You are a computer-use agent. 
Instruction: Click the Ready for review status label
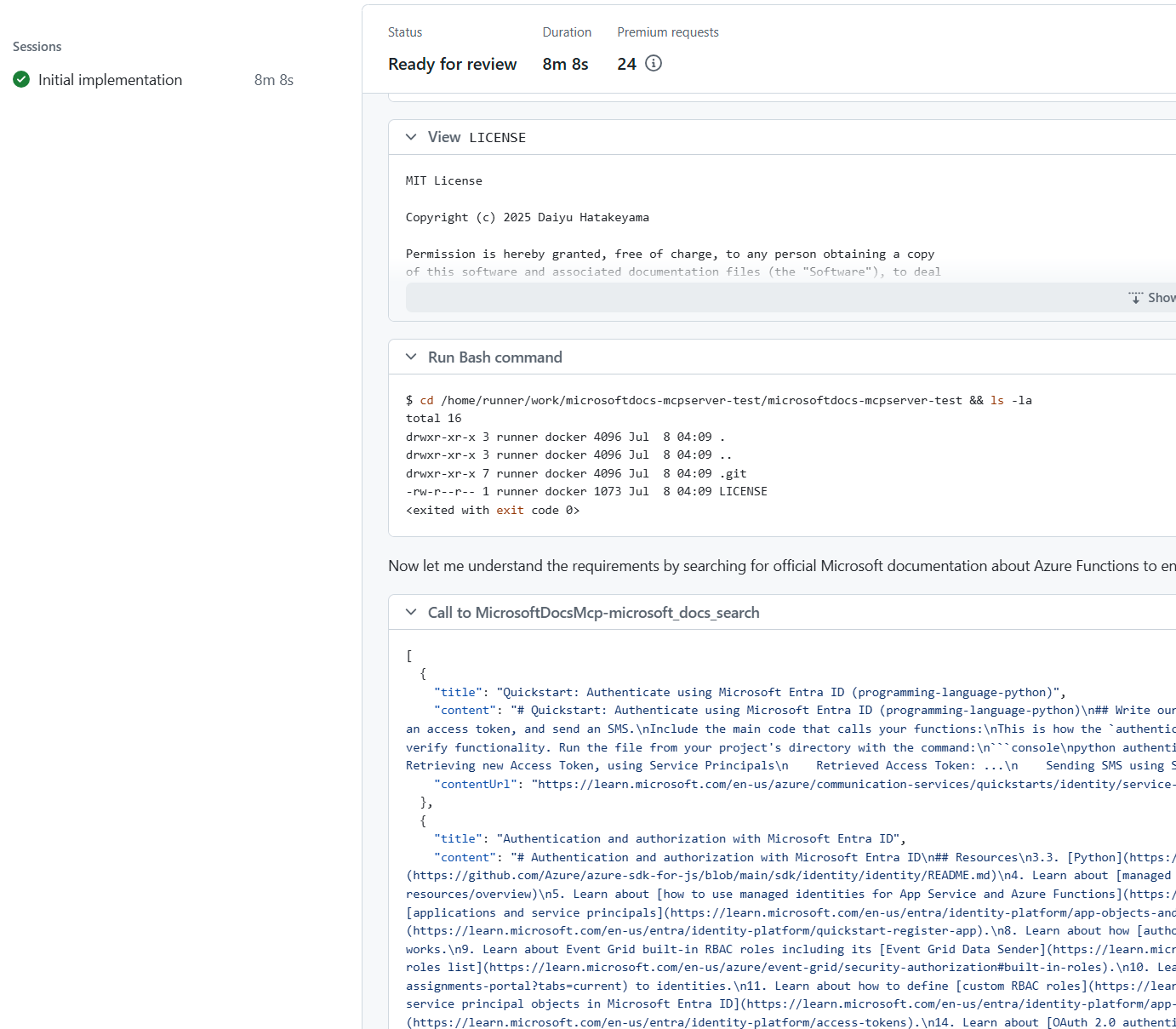(x=453, y=64)
